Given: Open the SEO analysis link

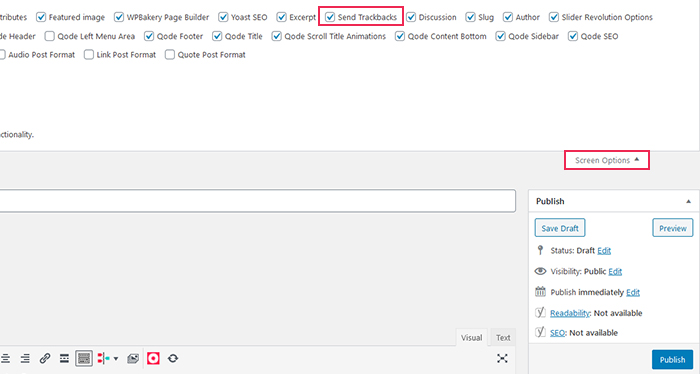Looking at the screenshot, I should pos(557,332).
